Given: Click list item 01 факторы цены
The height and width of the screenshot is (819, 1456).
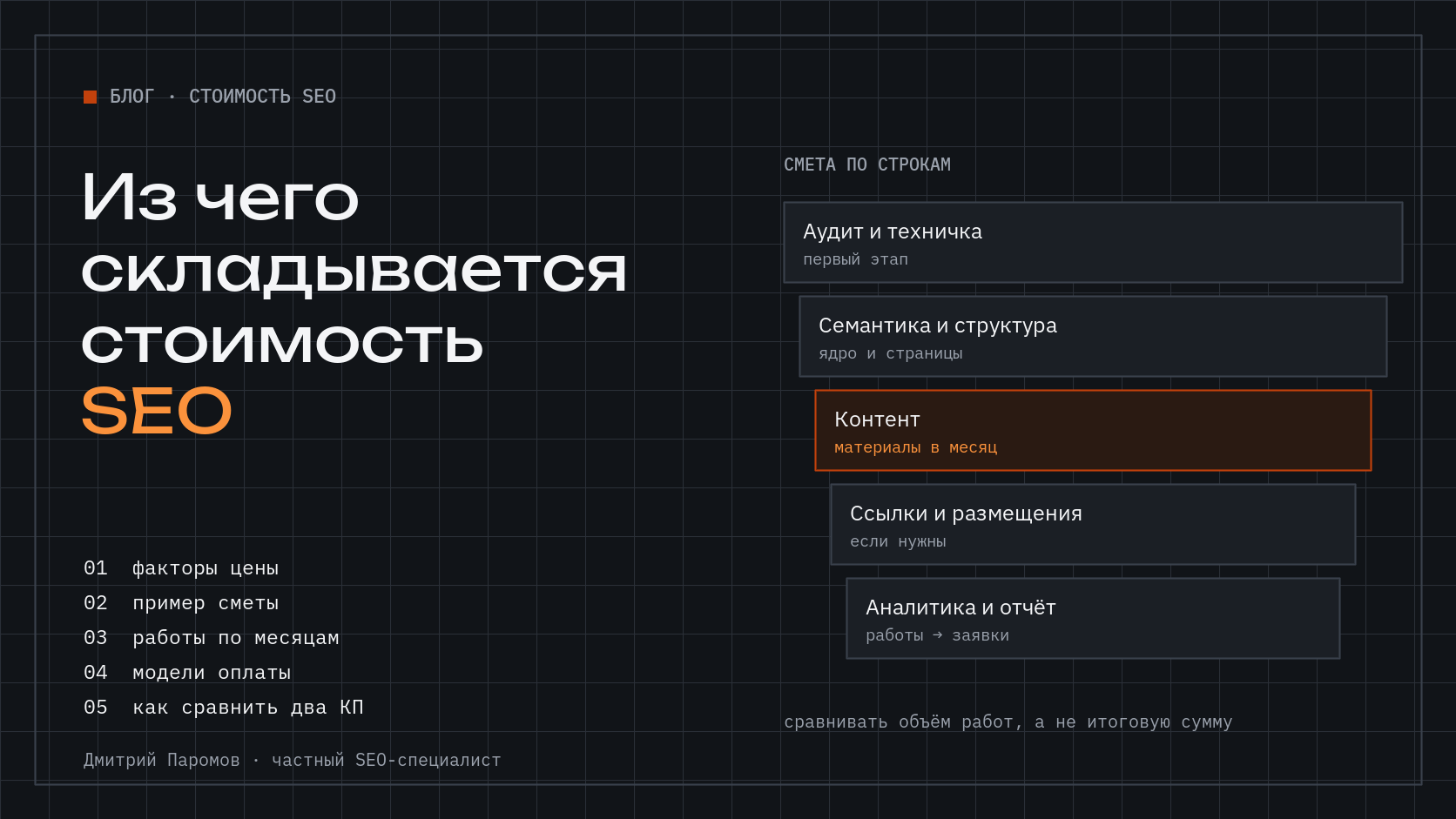Looking at the screenshot, I should [181, 568].
